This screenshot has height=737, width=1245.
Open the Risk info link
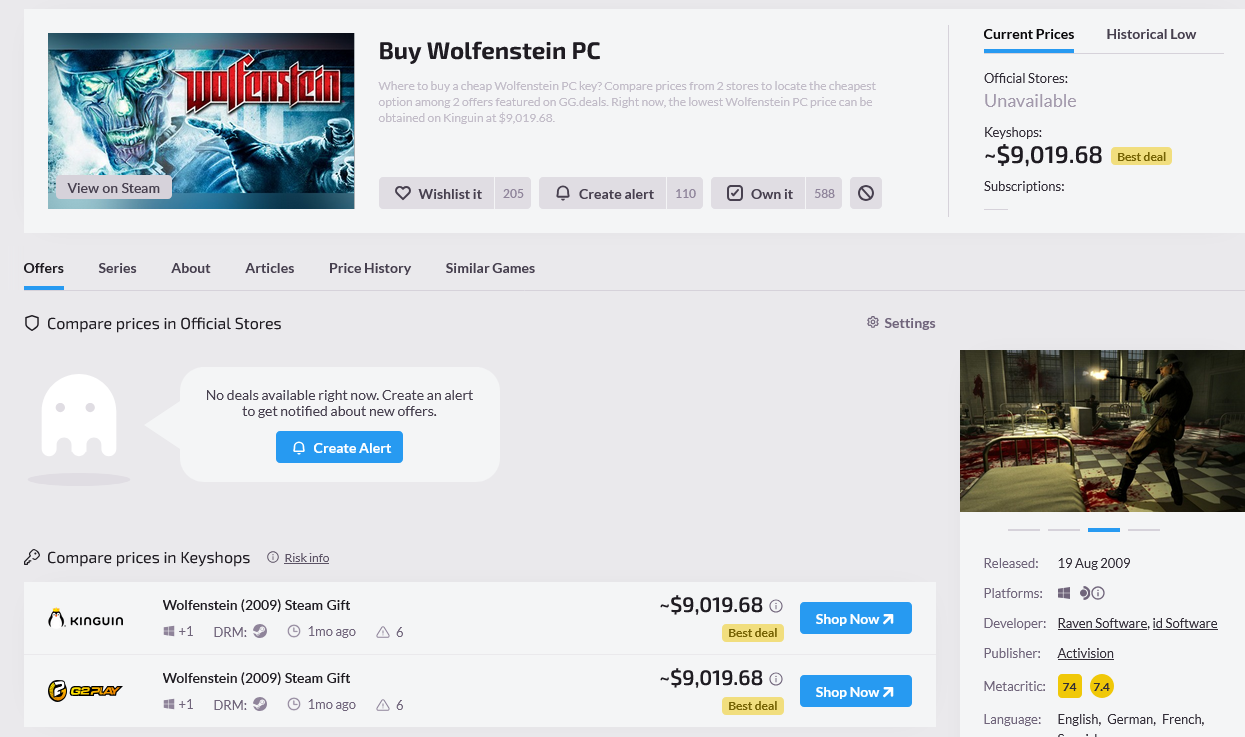click(306, 558)
